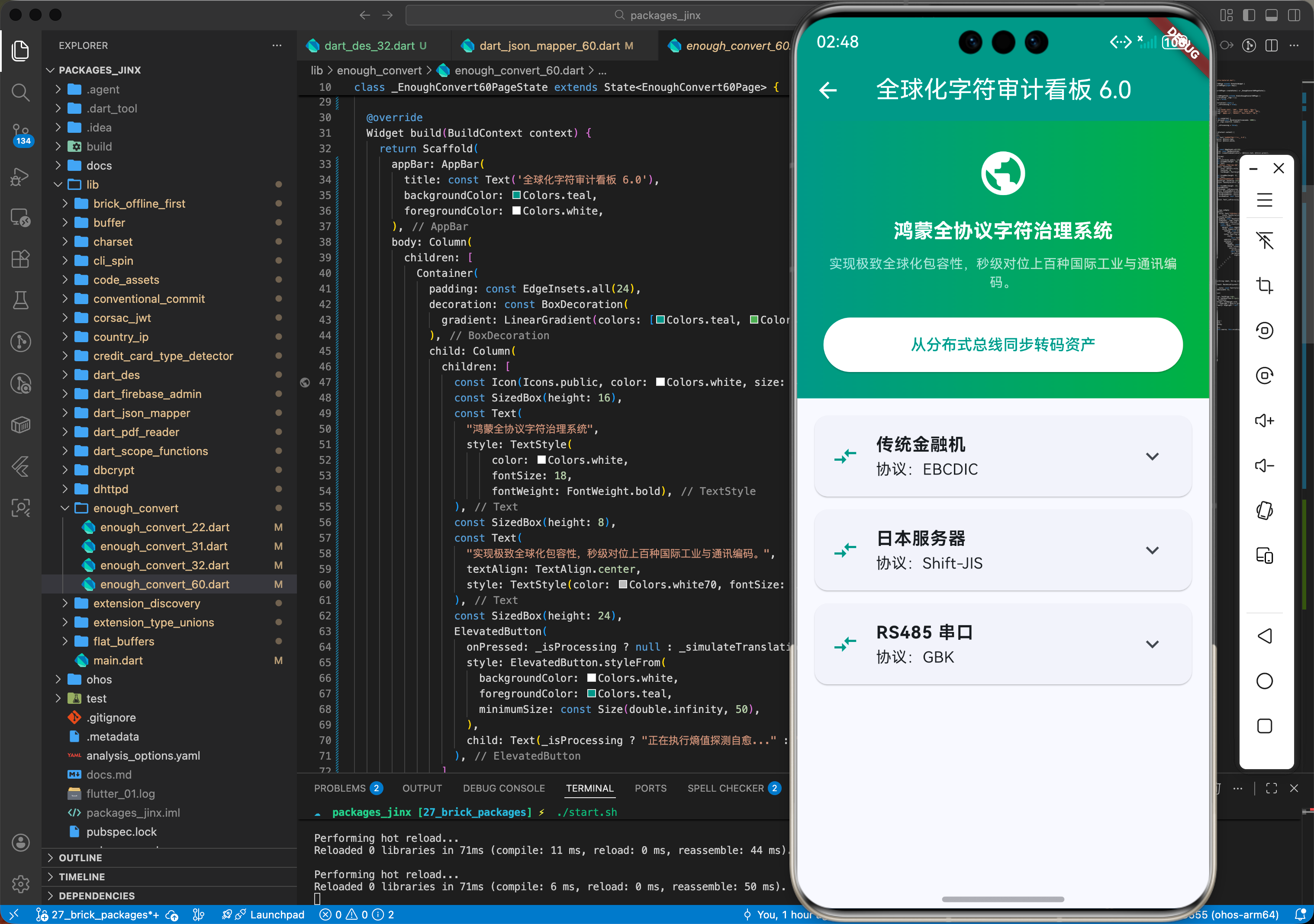Screen dimensions: 1314x924
Task: Toggle the shake gesture on the device
Action: tap(1266, 510)
